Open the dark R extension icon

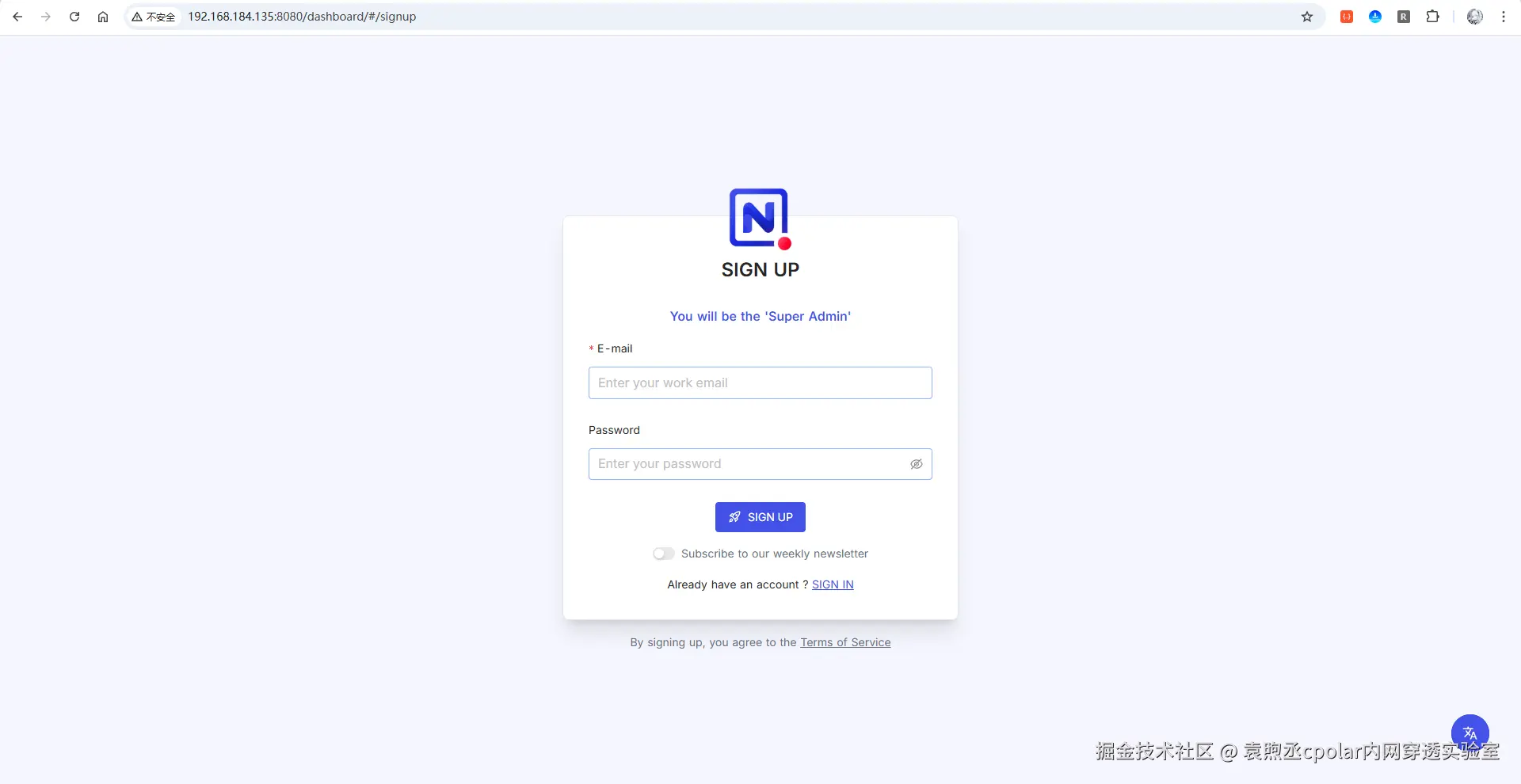pyautogui.click(x=1404, y=17)
